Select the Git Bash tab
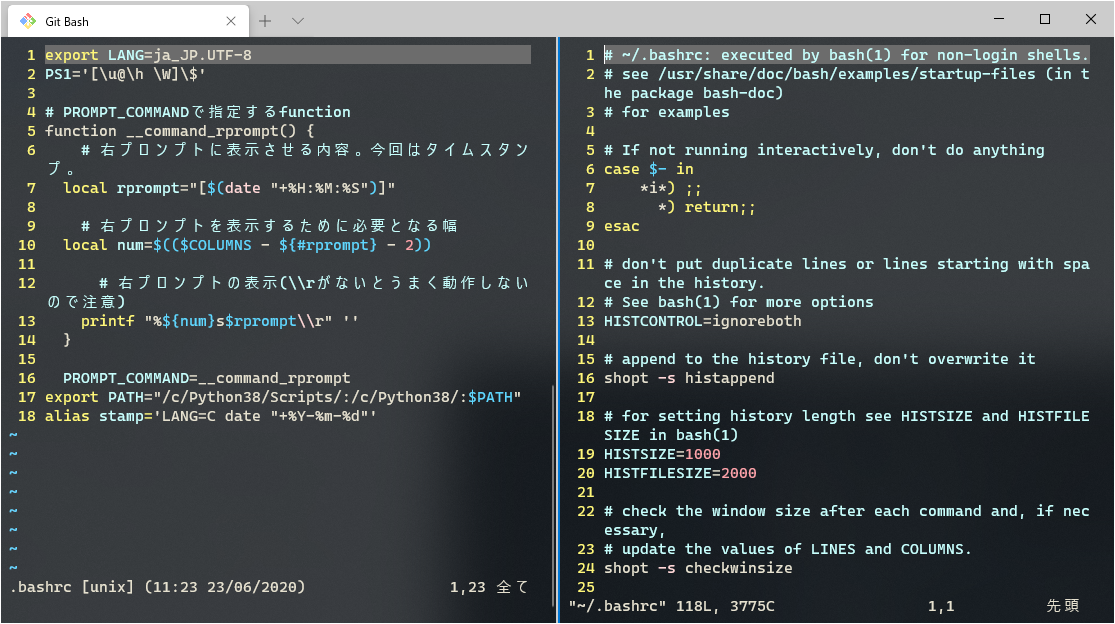 click(x=90, y=19)
